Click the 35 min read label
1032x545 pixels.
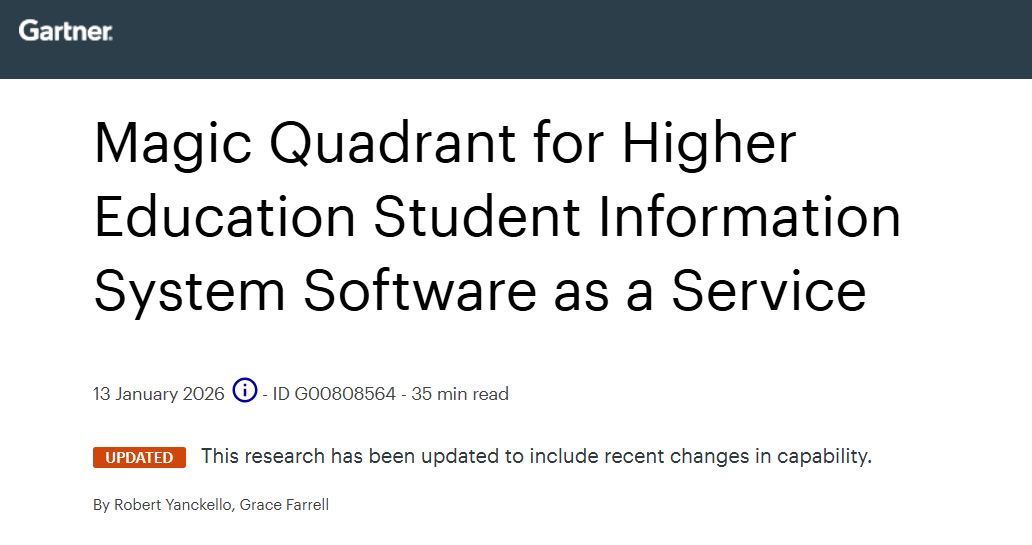point(460,394)
